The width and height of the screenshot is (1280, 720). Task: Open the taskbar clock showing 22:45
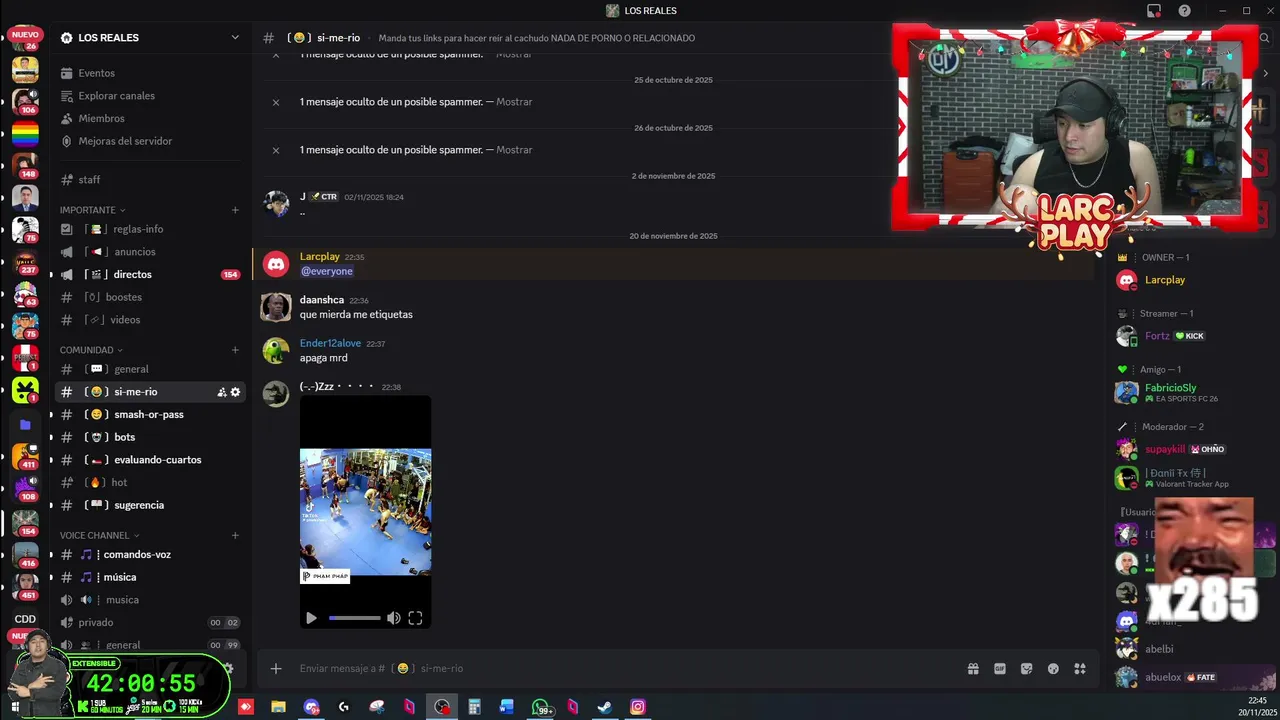[1257, 707]
